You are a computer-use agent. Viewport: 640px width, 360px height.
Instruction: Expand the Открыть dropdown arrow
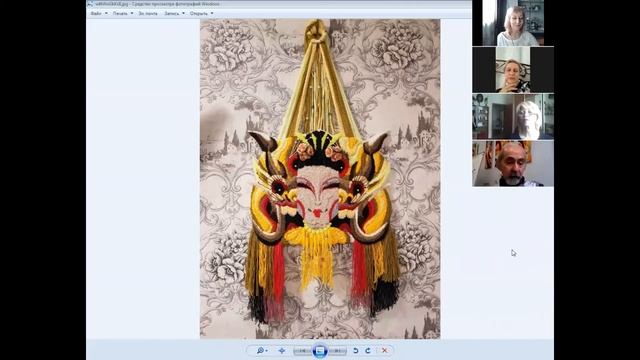pos(212,13)
